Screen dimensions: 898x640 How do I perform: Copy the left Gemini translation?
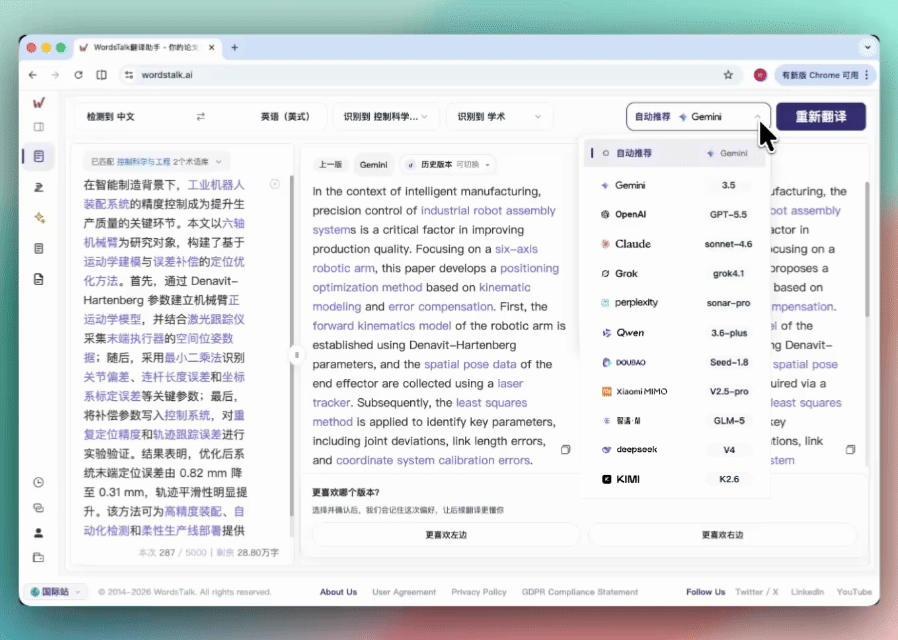click(x=566, y=449)
